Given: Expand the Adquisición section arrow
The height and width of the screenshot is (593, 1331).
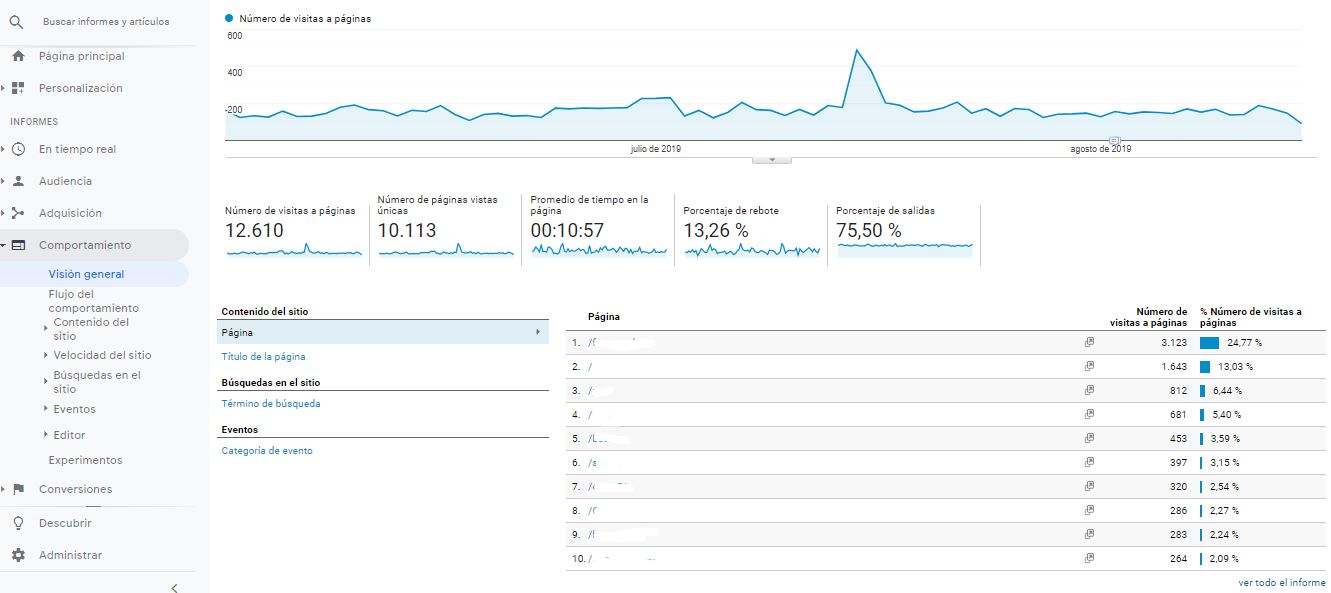Looking at the screenshot, I should (4, 213).
